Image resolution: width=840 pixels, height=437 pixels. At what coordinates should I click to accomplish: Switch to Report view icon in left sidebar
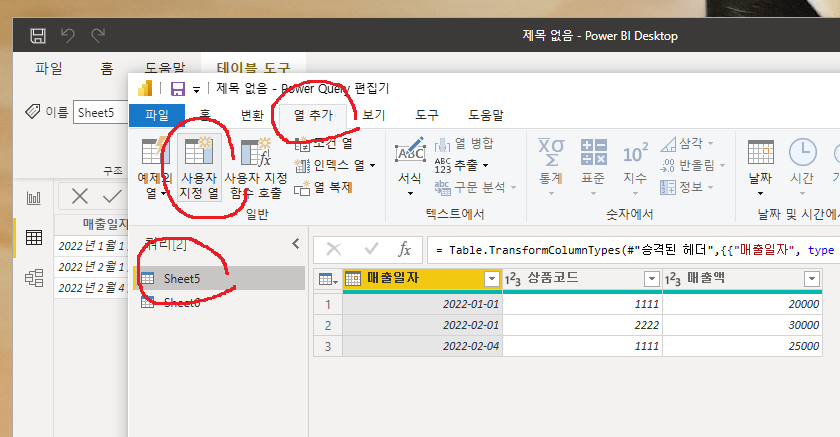pos(34,198)
